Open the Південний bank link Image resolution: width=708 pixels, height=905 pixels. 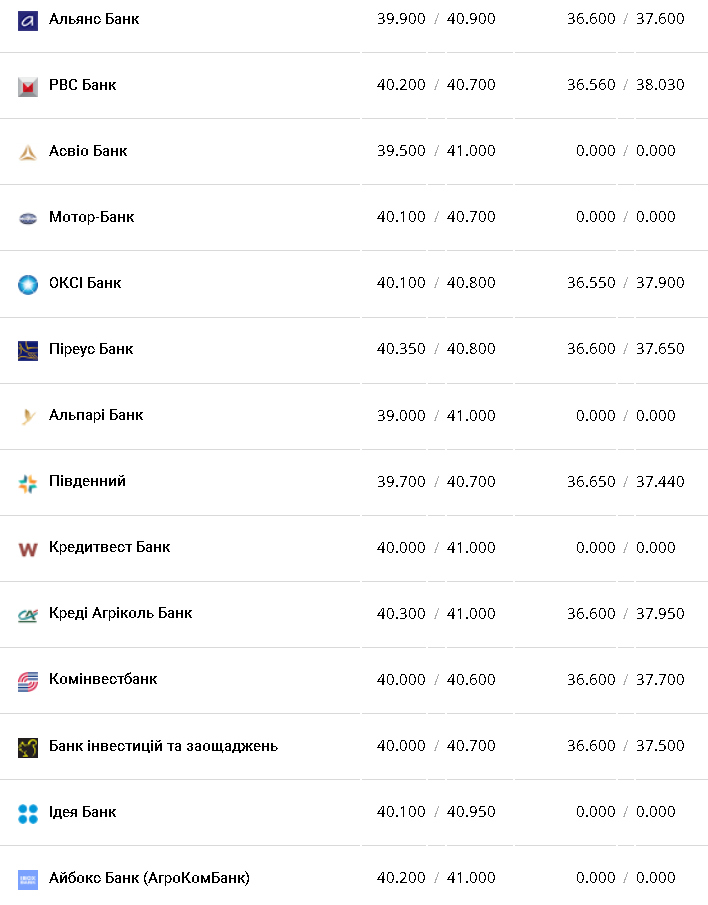[x=87, y=481]
